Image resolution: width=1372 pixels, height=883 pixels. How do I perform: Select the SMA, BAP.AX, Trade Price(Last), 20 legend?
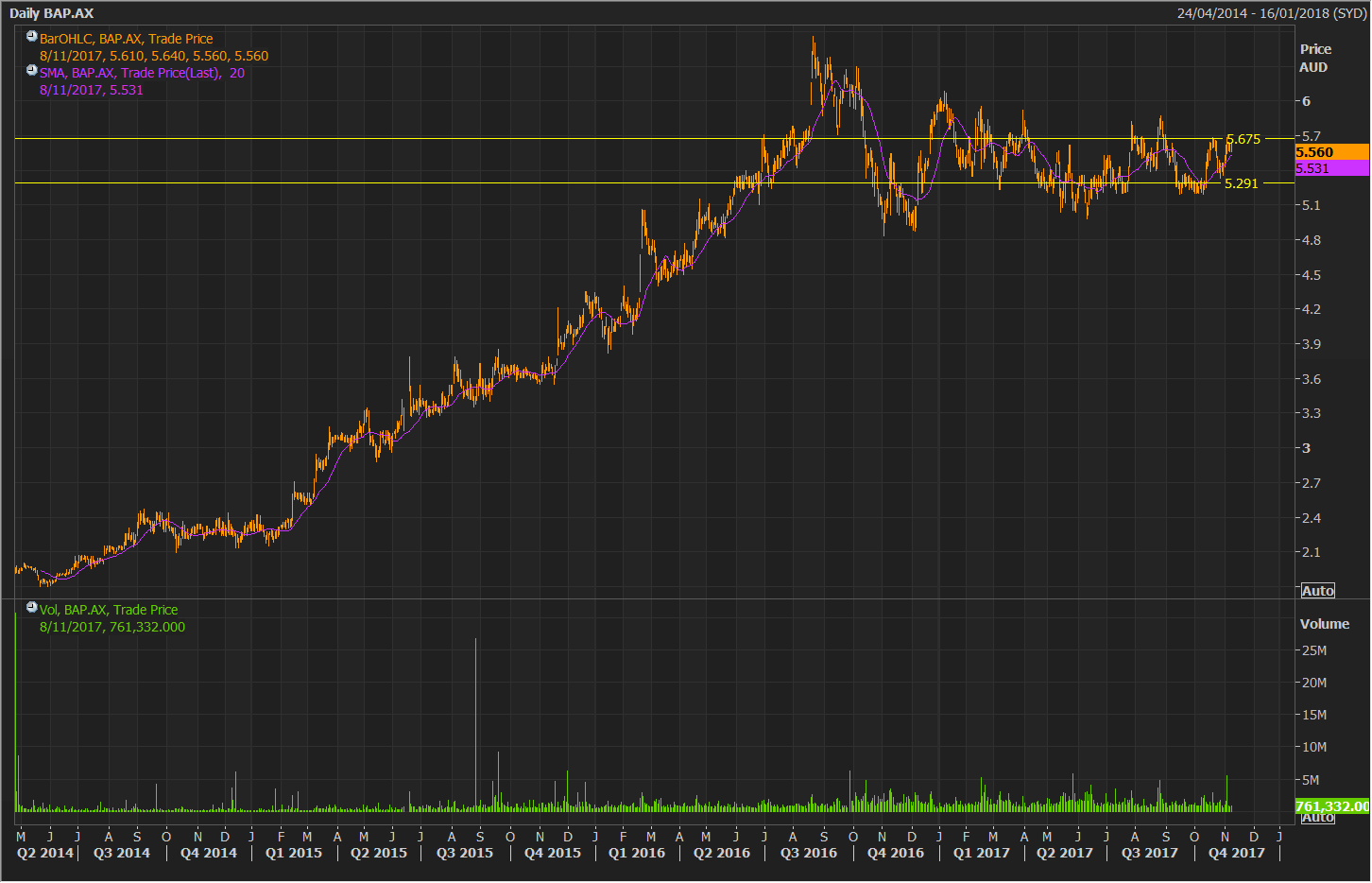point(142,73)
